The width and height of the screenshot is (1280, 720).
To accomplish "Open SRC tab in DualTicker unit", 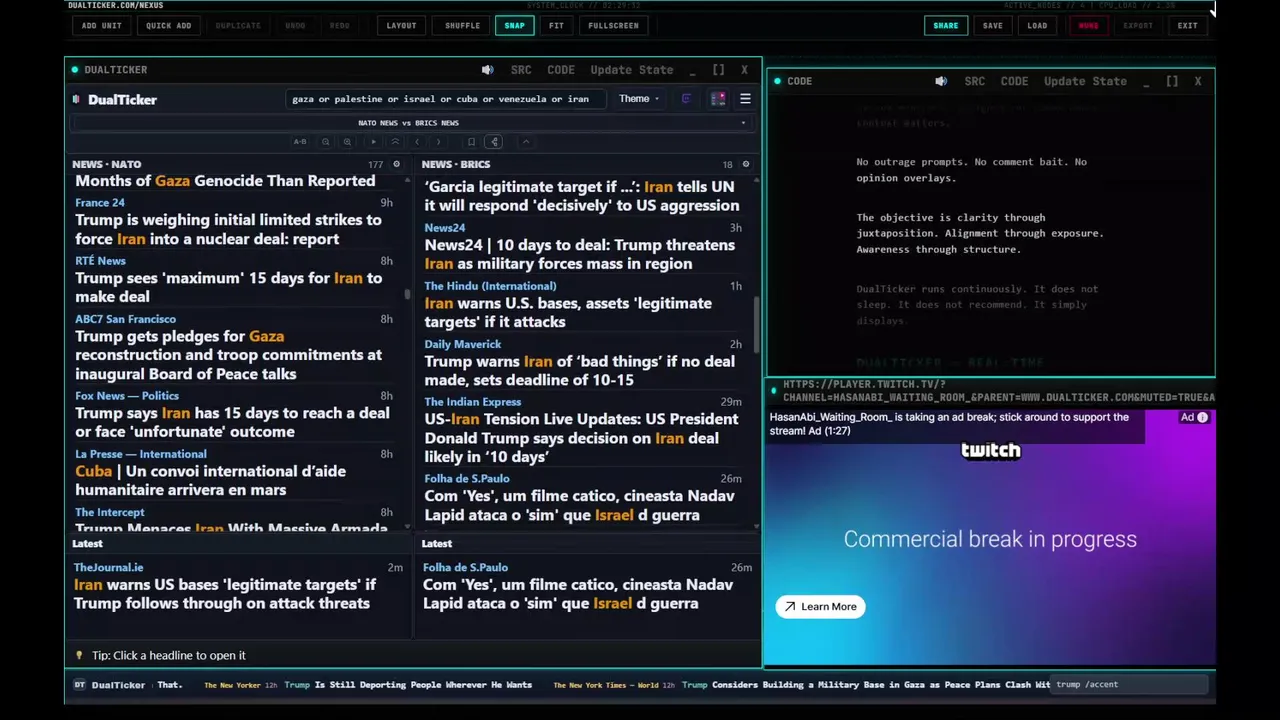I will click(521, 70).
